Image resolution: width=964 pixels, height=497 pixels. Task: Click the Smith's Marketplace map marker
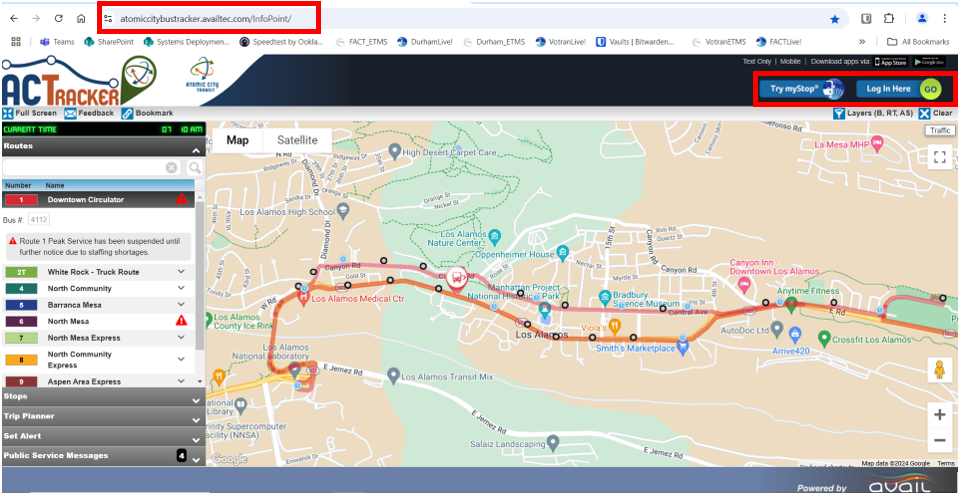681,348
